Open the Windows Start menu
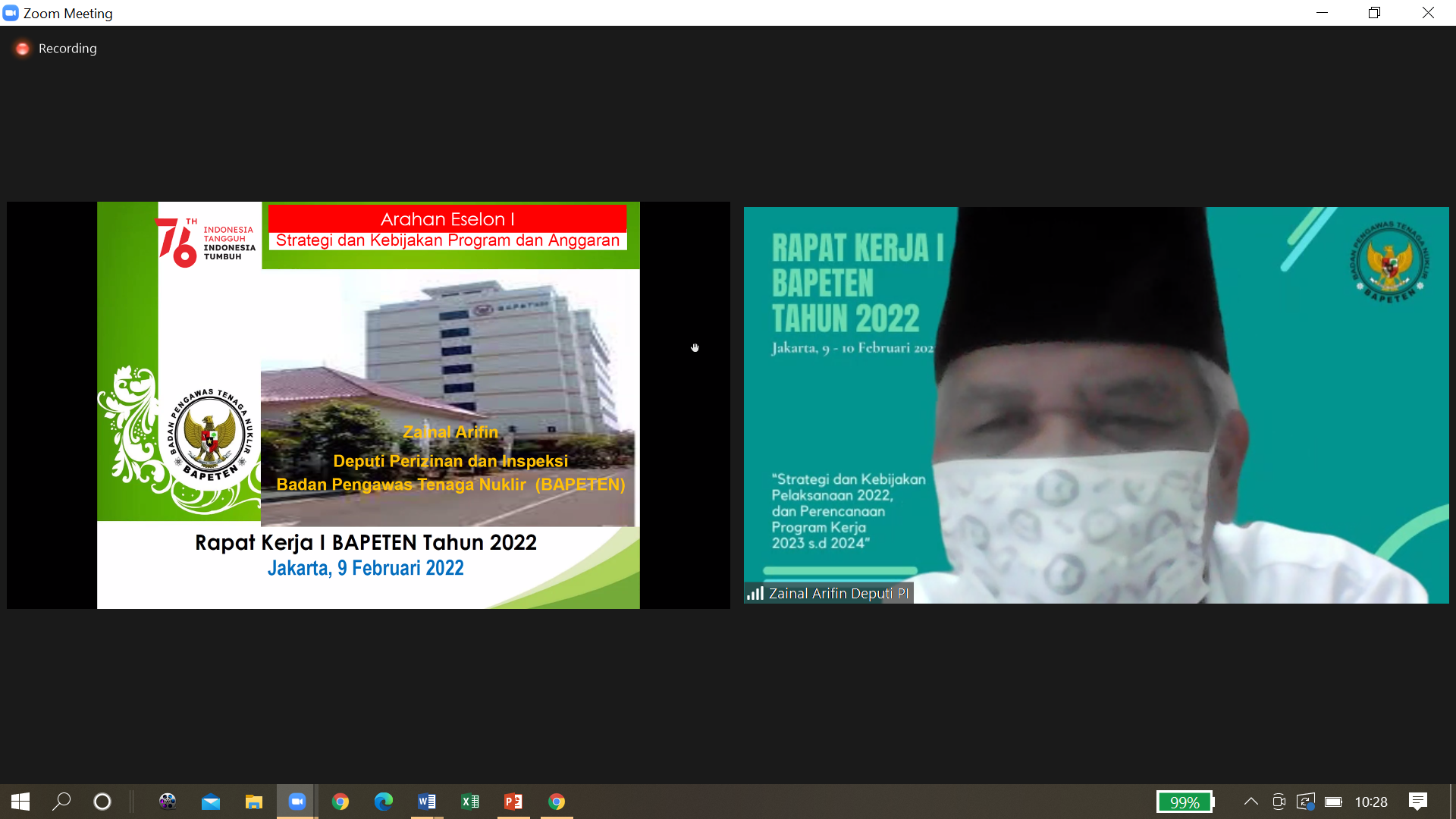The width and height of the screenshot is (1456, 819). pyautogui.click(x=20, y=802)
